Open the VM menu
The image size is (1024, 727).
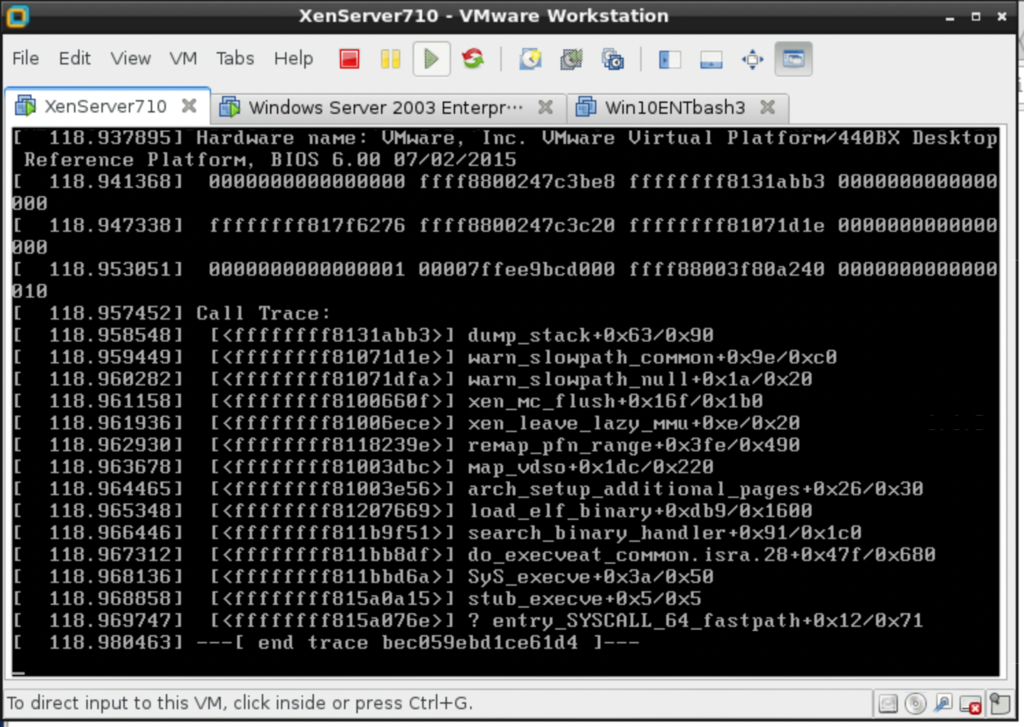point(183,58)
